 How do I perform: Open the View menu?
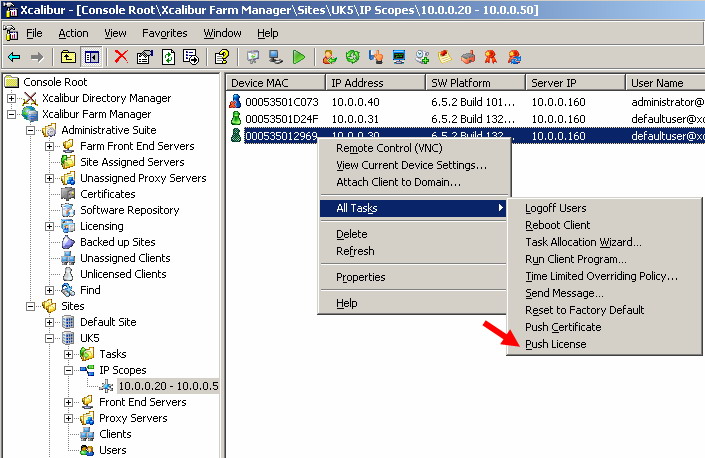[x=115, y=33]
